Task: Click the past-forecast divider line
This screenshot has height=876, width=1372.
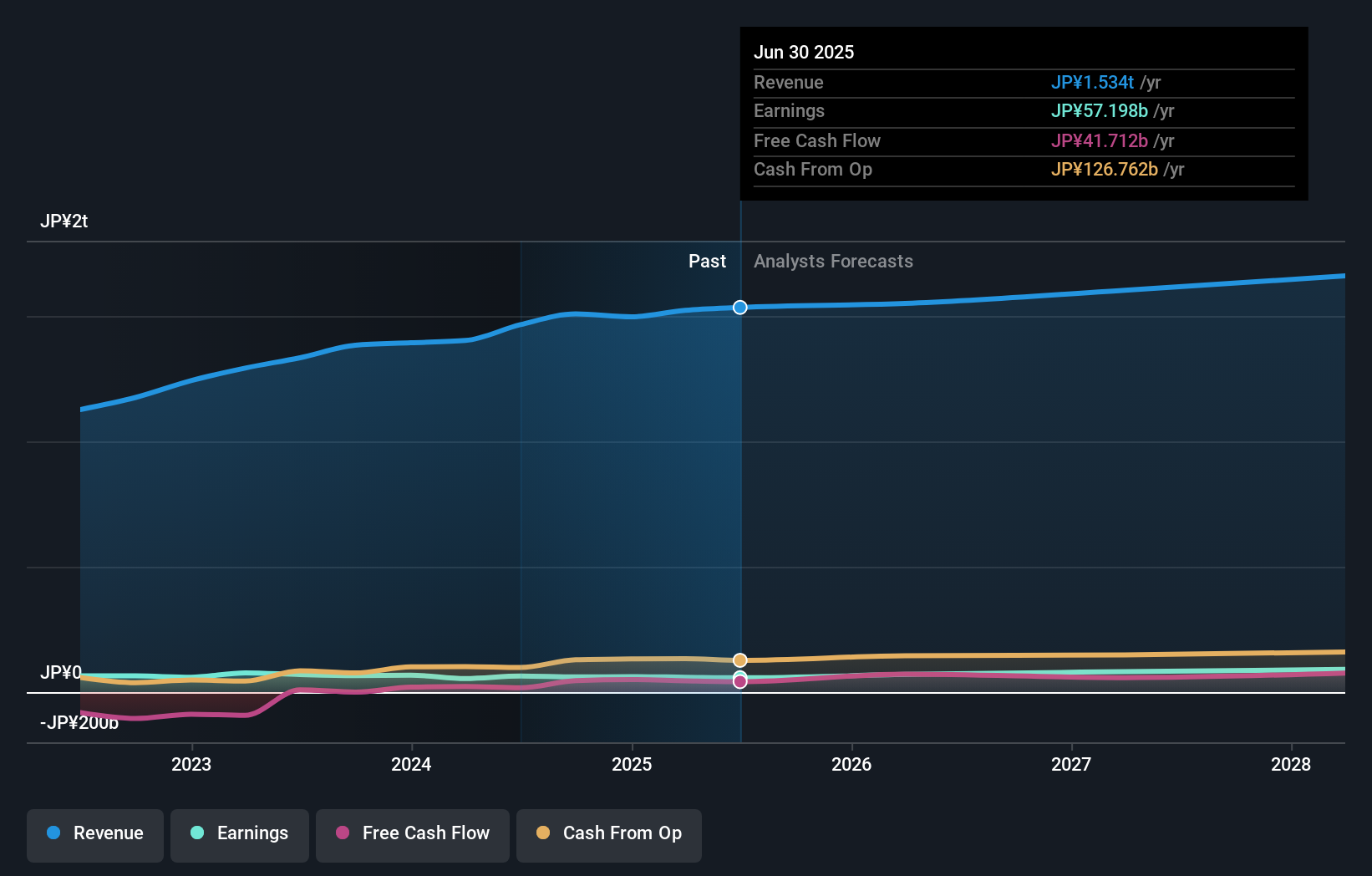Action: [x=739, y=502]
